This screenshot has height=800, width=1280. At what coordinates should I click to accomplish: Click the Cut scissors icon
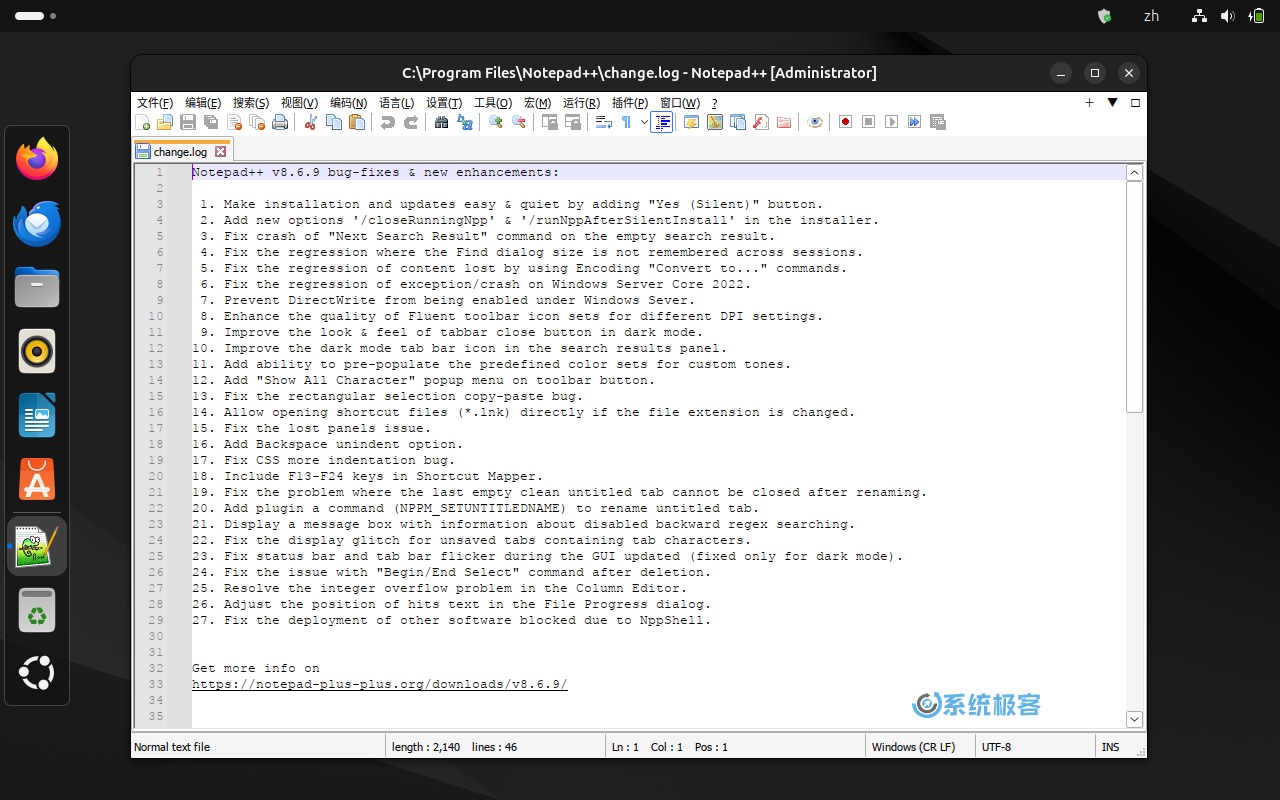click(311, 122)
